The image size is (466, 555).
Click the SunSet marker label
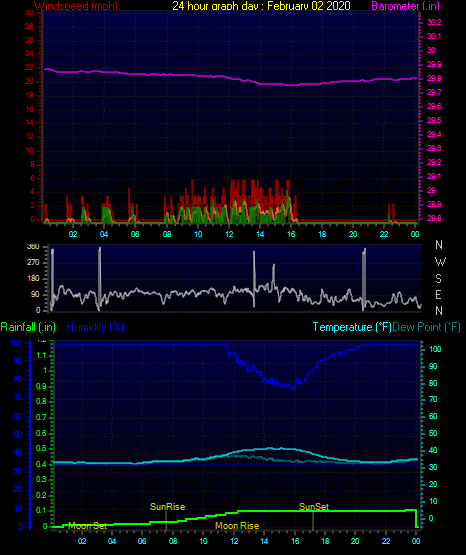(314, 507)
